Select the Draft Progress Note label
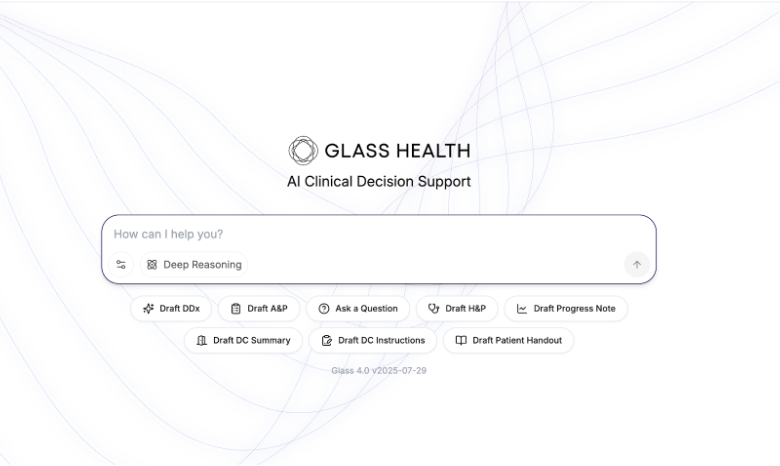780x466 pixels. point(574,309)
